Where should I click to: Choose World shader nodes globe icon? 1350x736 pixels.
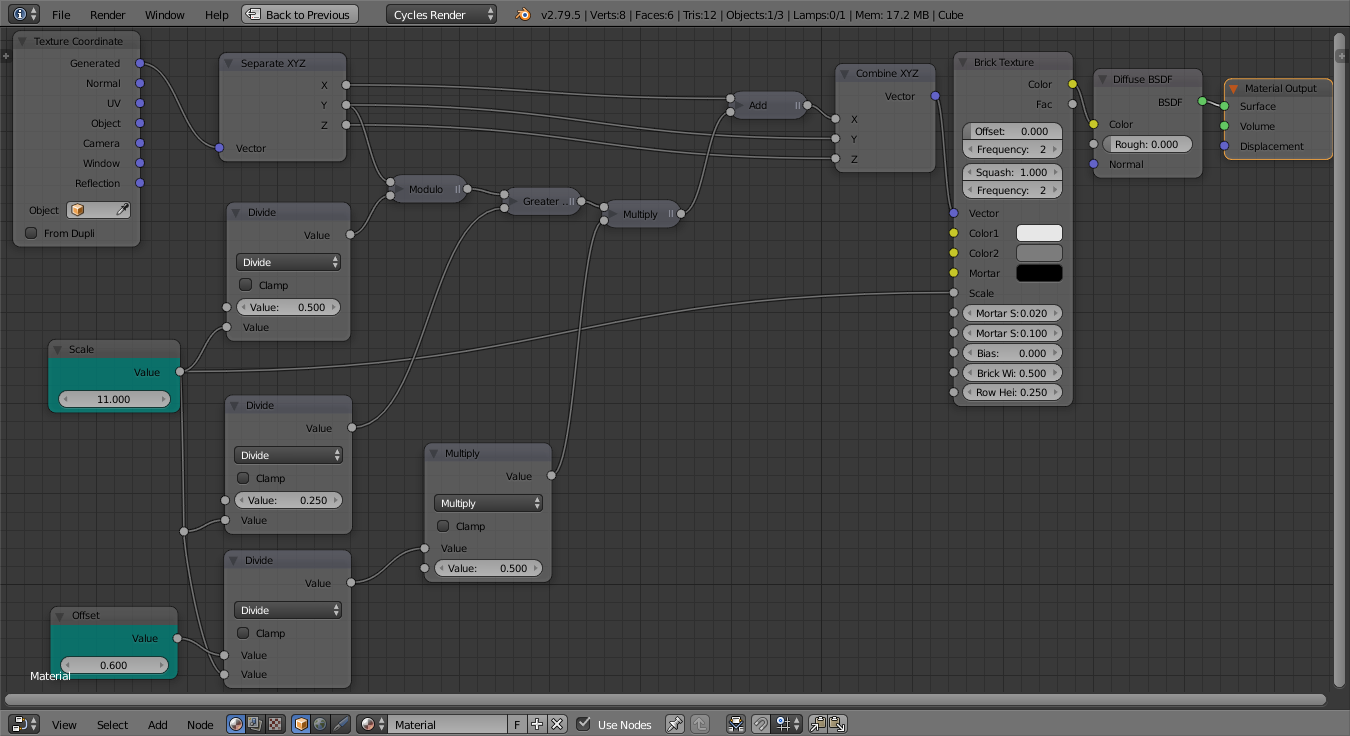320,724
